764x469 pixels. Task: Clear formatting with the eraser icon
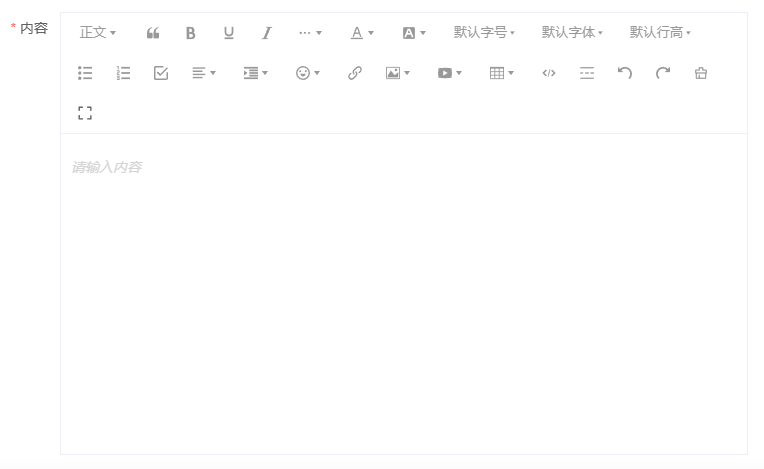point(701,73)
